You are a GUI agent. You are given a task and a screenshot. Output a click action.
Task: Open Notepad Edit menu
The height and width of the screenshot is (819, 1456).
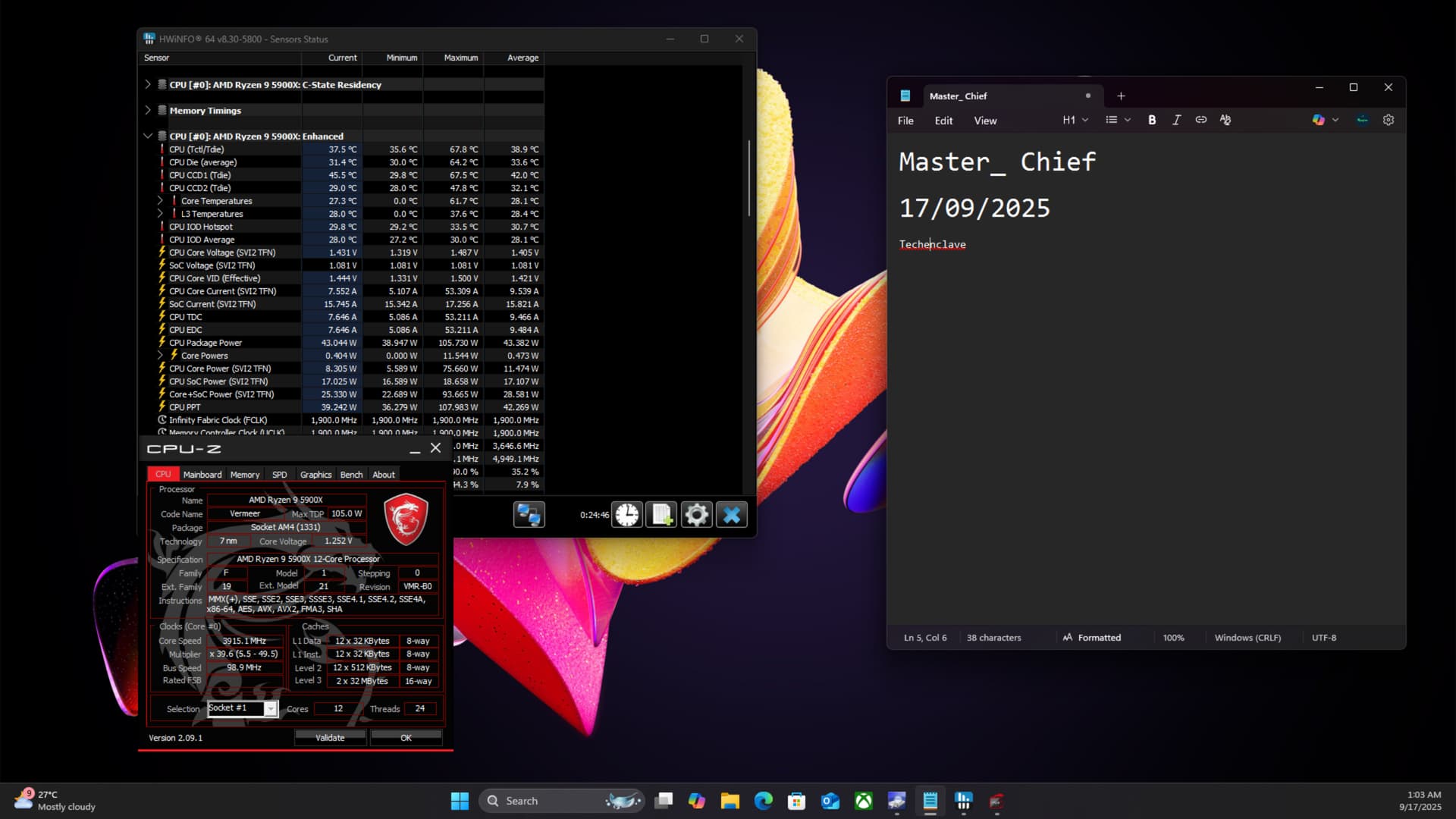click(943, 121)
